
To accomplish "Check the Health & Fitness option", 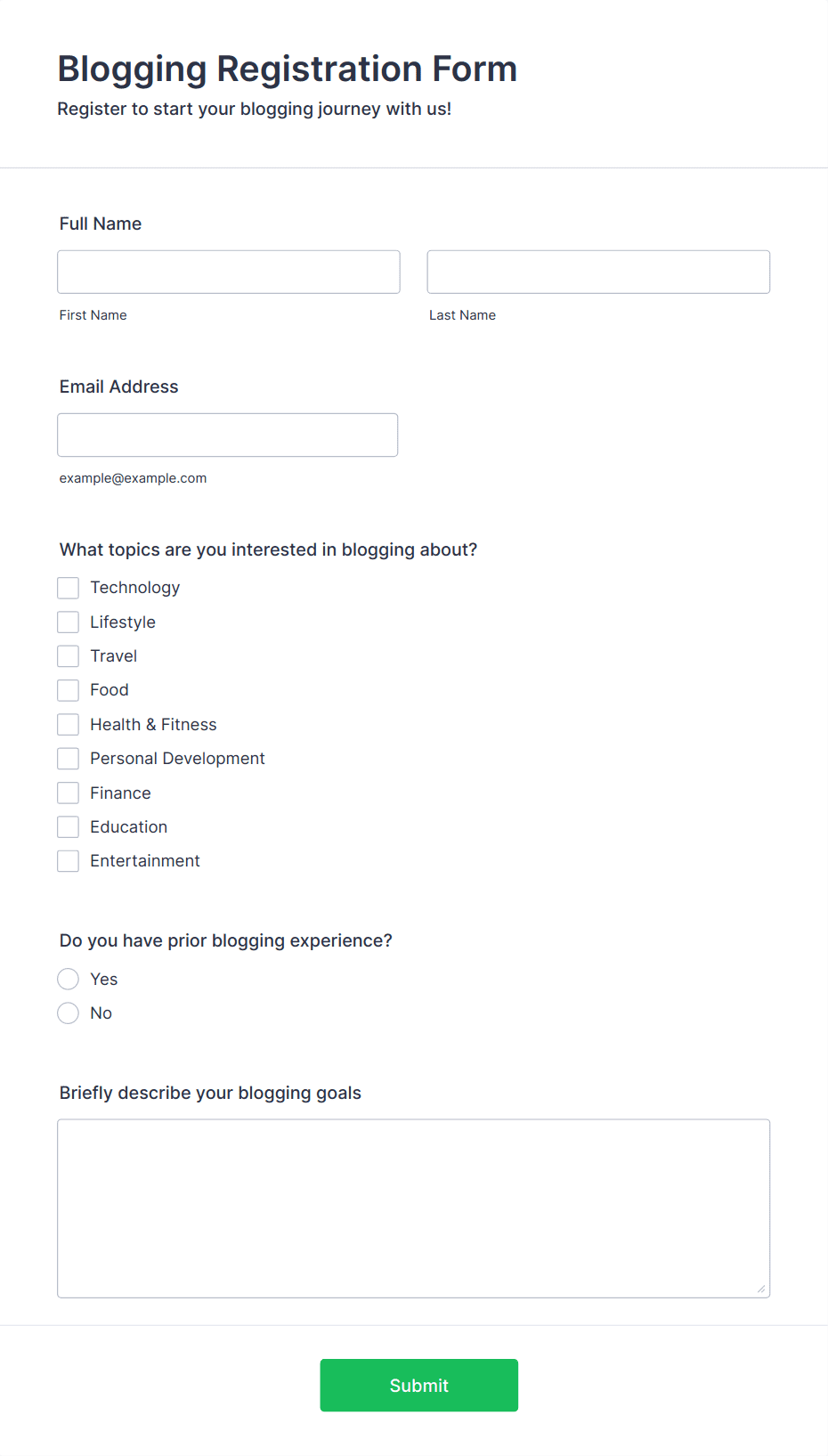I will pyautogui.click(x=69, y=724).
